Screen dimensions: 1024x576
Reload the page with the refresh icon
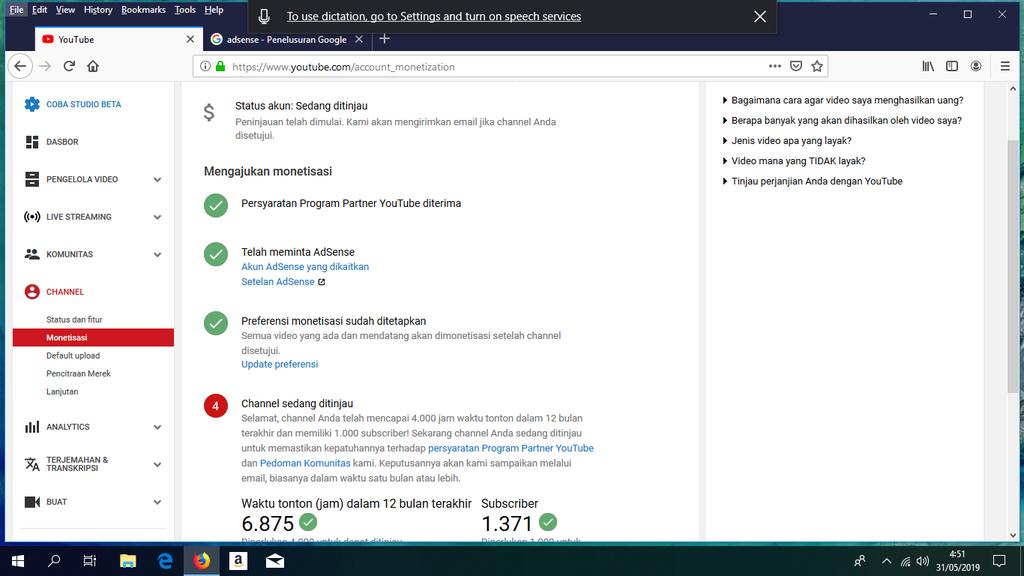[x=69, y=66]
